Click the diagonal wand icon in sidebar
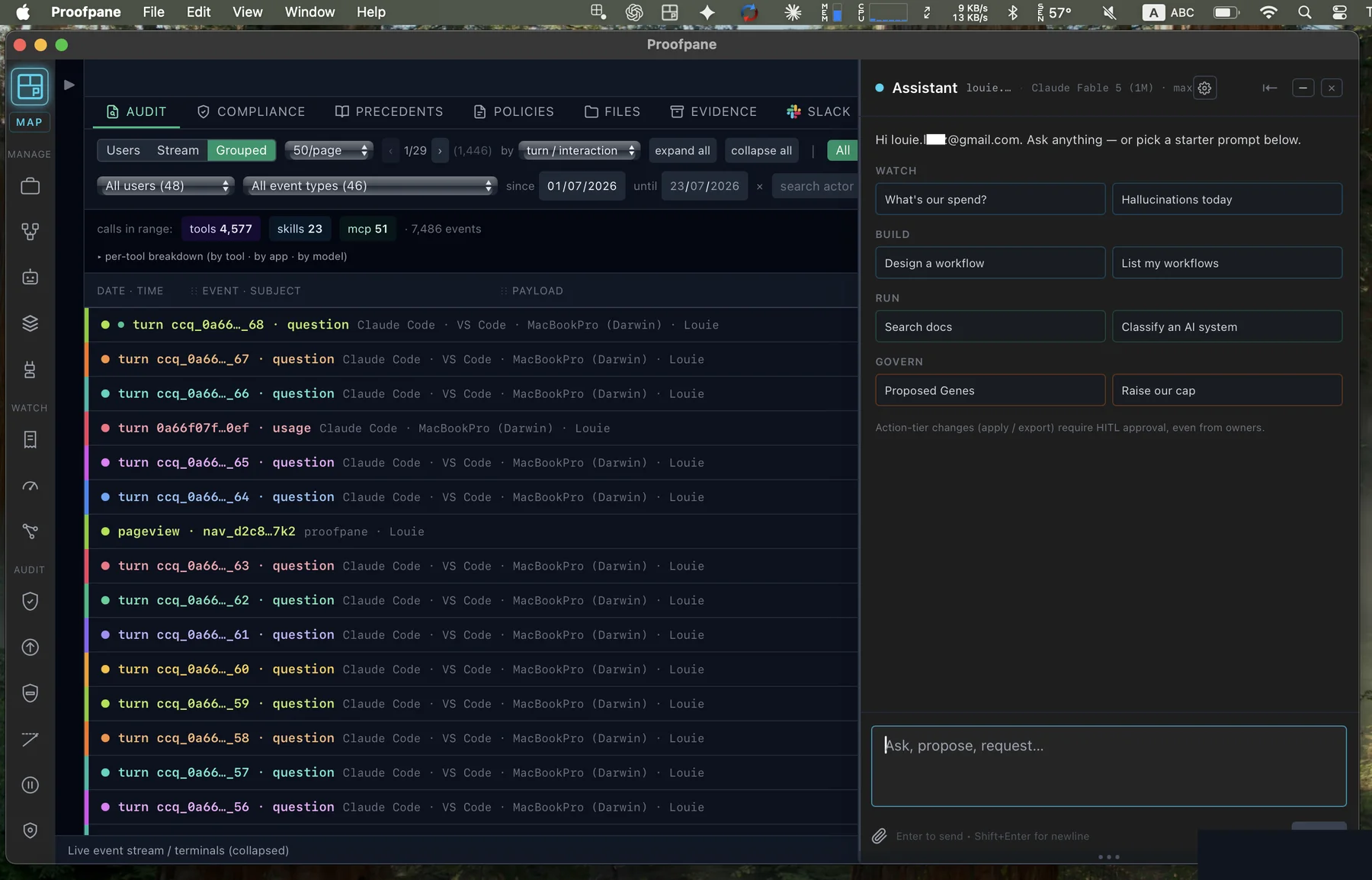The width and height of the screenshot is (1372, 880). pyautogui.click(x=30, y=739)
